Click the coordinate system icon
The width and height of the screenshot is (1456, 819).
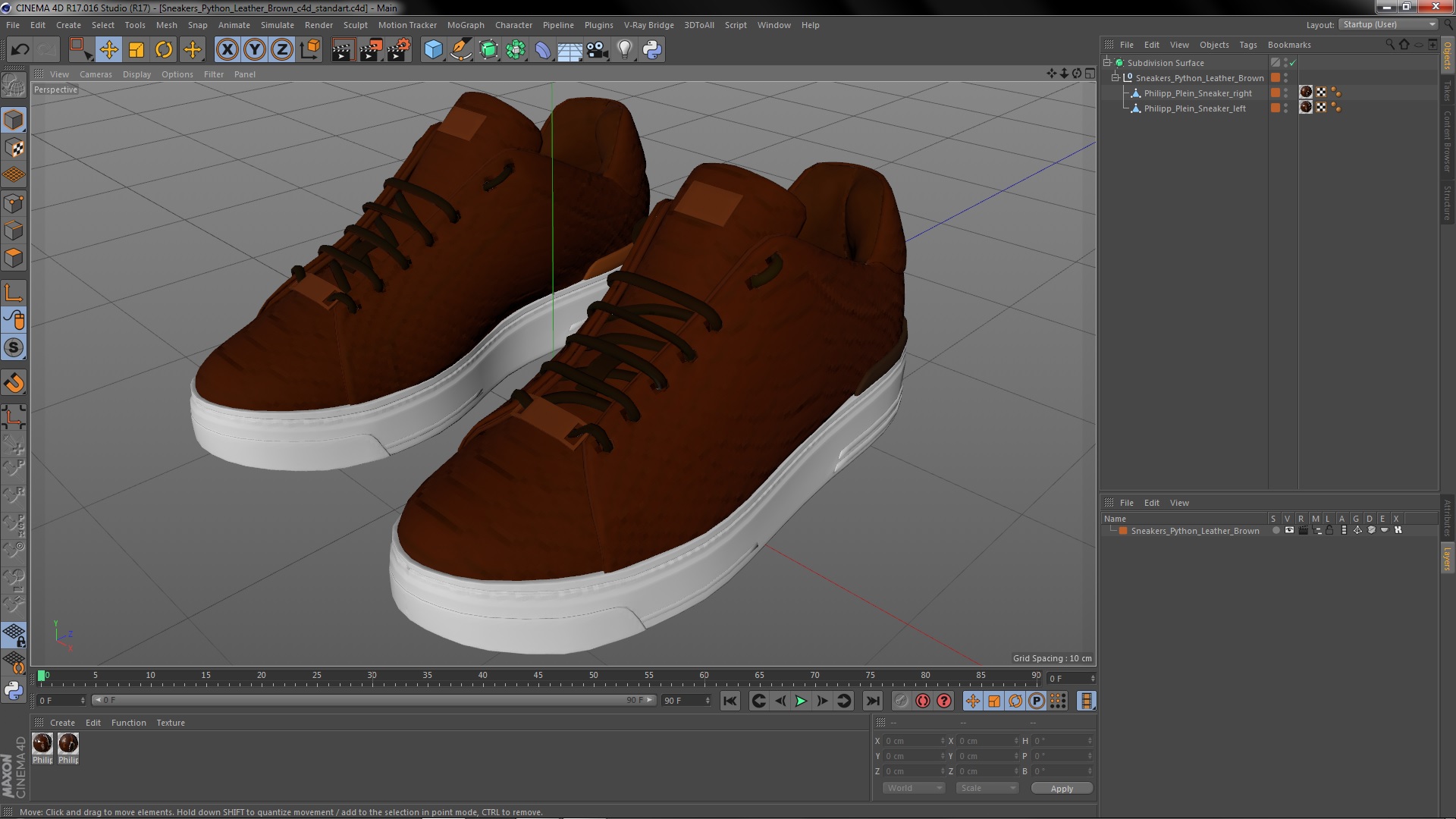[310, 50]
